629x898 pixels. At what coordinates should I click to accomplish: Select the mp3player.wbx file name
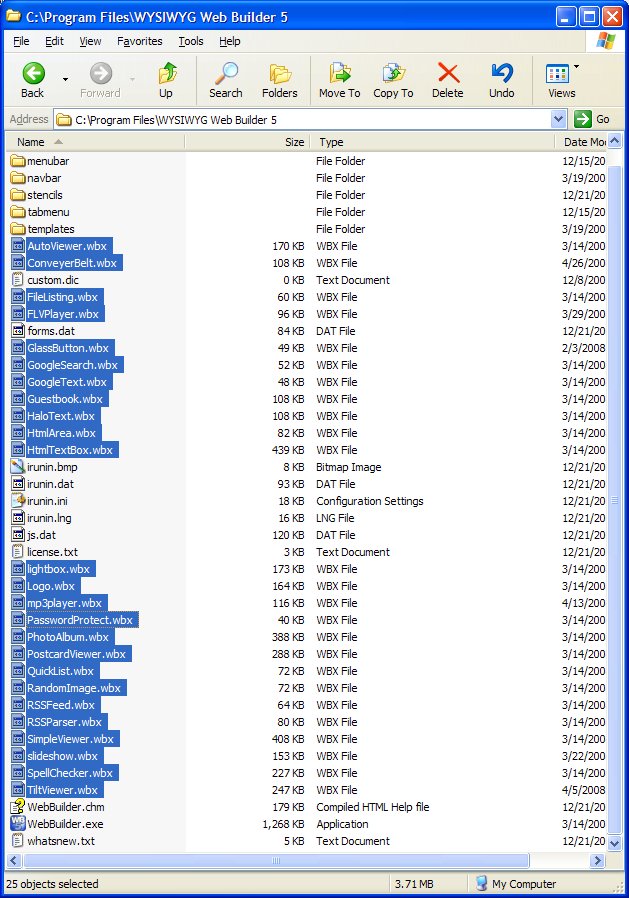(x=65, y=603)
